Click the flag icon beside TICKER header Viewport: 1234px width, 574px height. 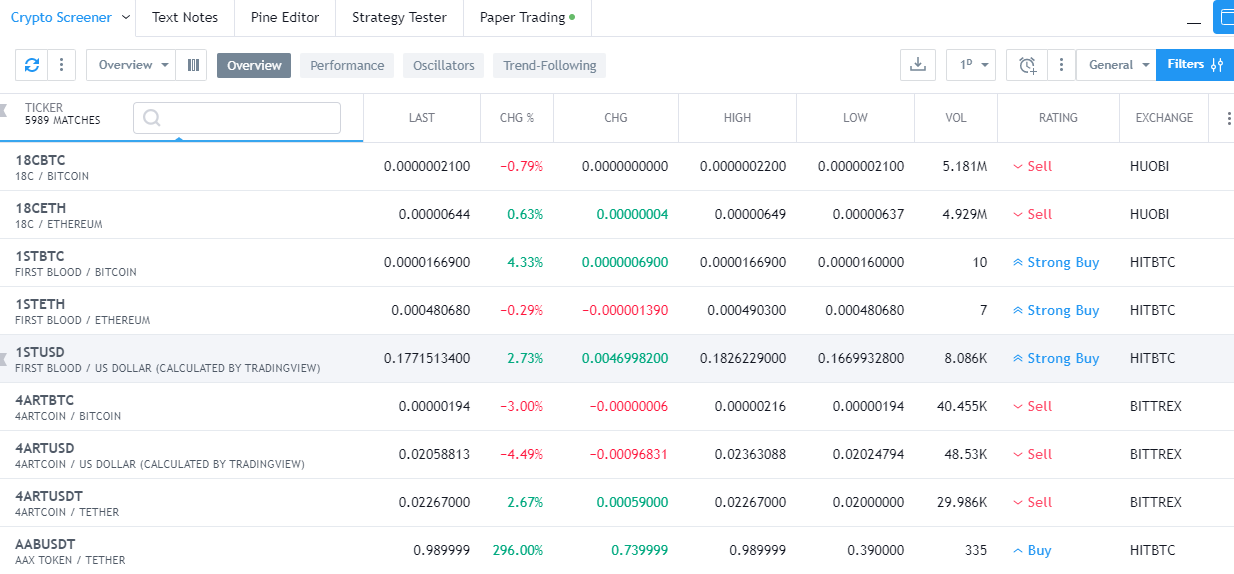(x=5, y=109)
